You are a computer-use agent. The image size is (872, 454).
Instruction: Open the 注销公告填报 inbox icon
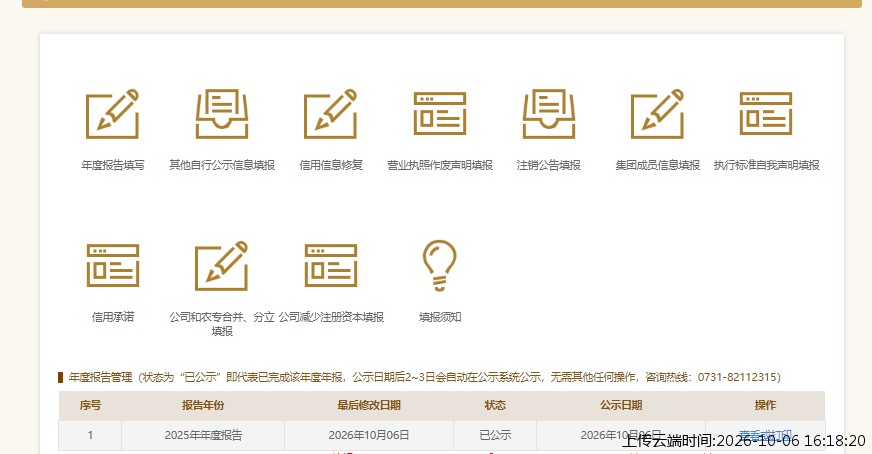tap(548, 114)
